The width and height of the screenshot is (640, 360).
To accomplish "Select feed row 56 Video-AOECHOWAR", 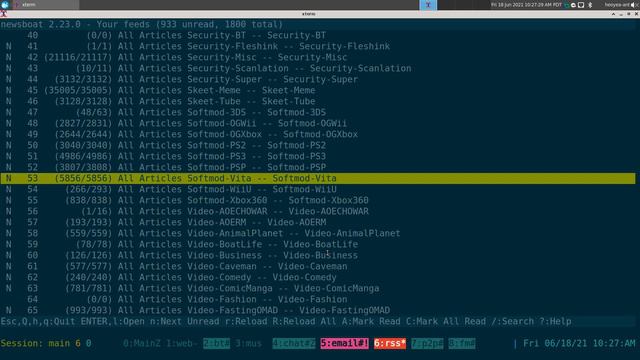I will pyautogui.click(x=318, y=211).
